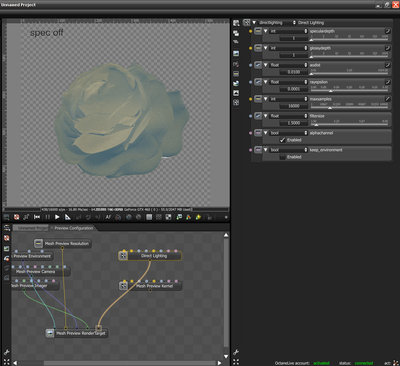The height and width of the screenshot is (366, 400).
Task: Click the Mesh Preview Resolution node
Action: pos(63,243)
